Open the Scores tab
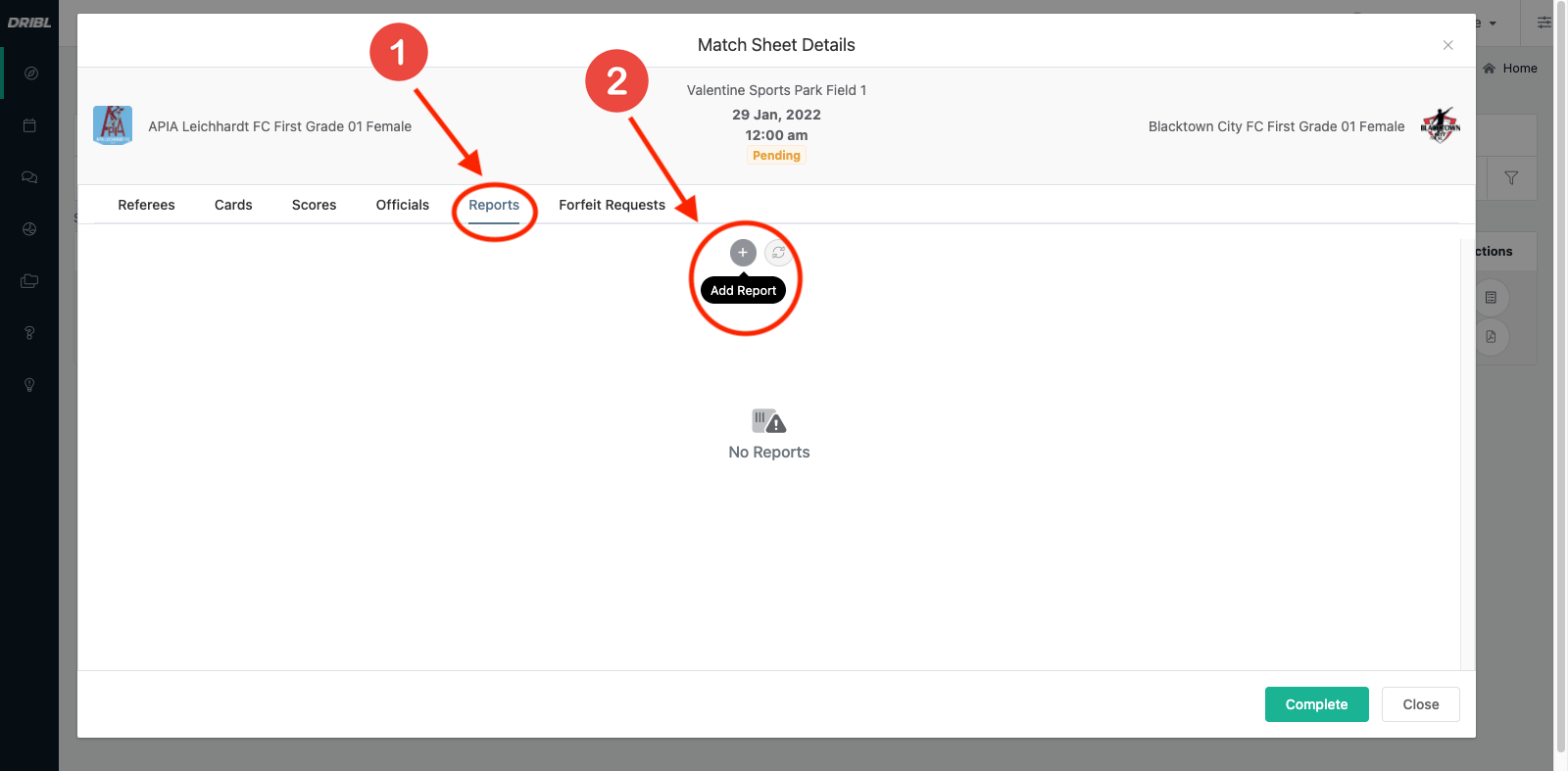1568x771 pixels. (314, 205)
